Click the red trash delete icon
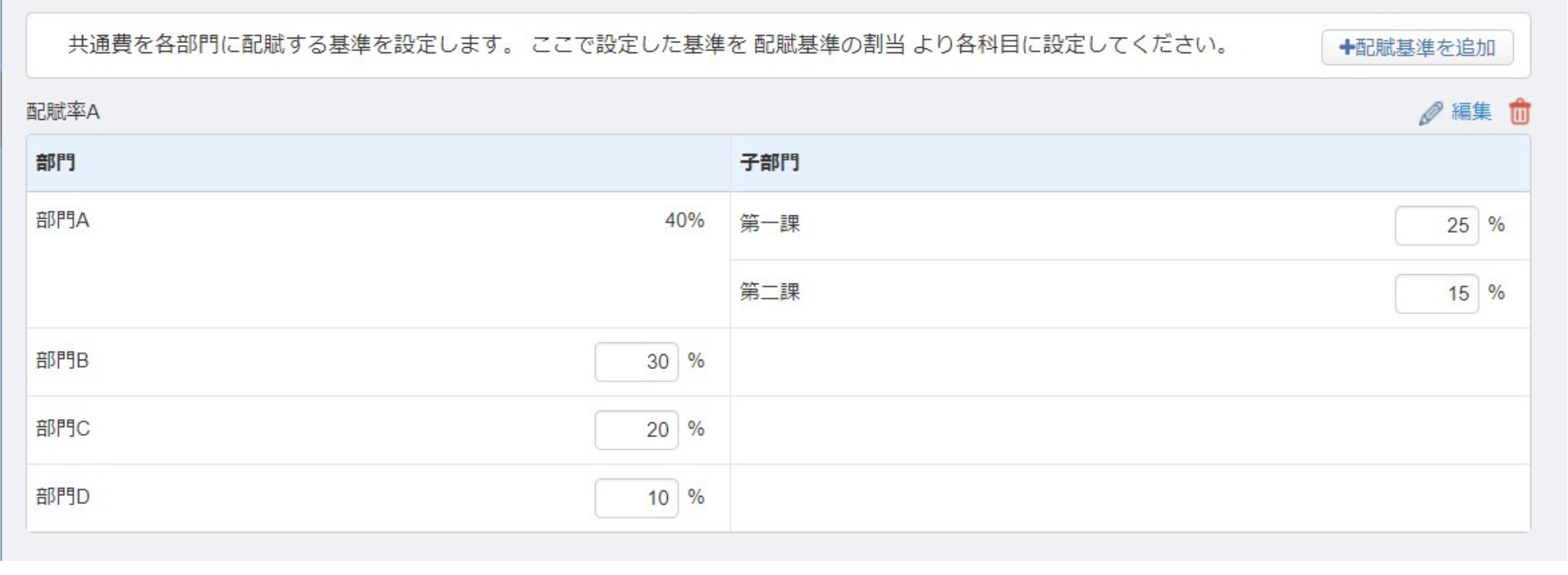This screenshot has width=1568, height=575. tap(1519, 112)
